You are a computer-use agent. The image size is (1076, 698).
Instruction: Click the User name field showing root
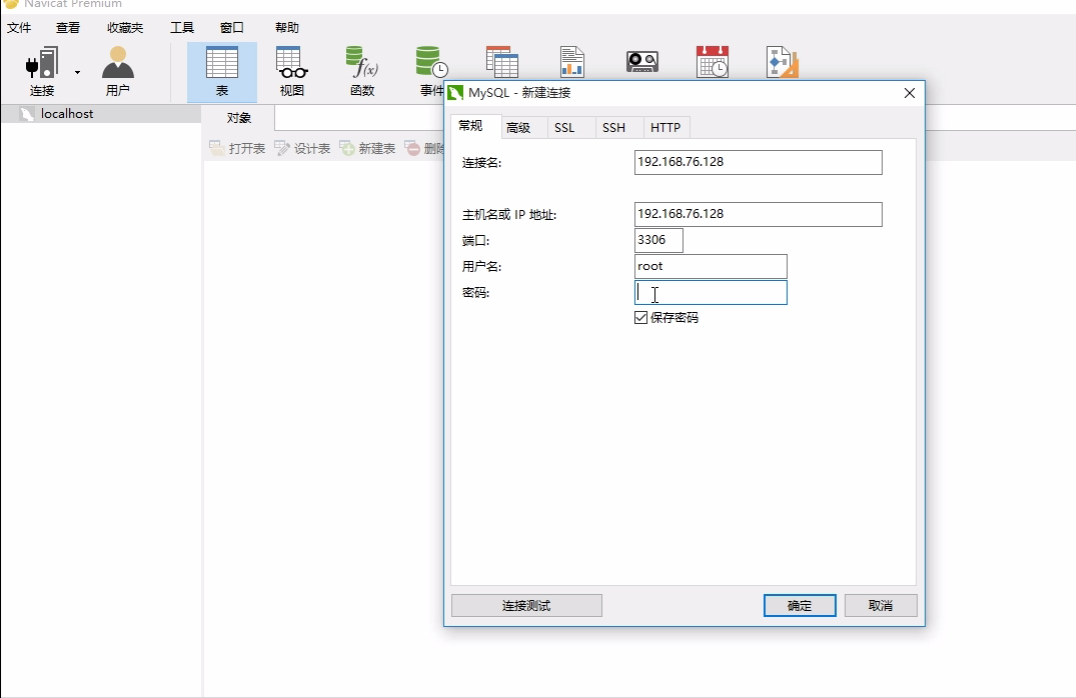[x=710, y=266]
